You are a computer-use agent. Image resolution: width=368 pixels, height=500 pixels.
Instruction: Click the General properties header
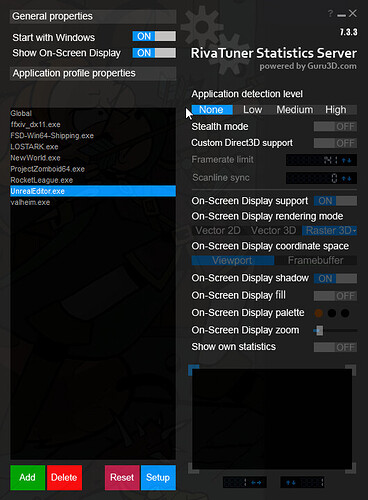(93, 16)
